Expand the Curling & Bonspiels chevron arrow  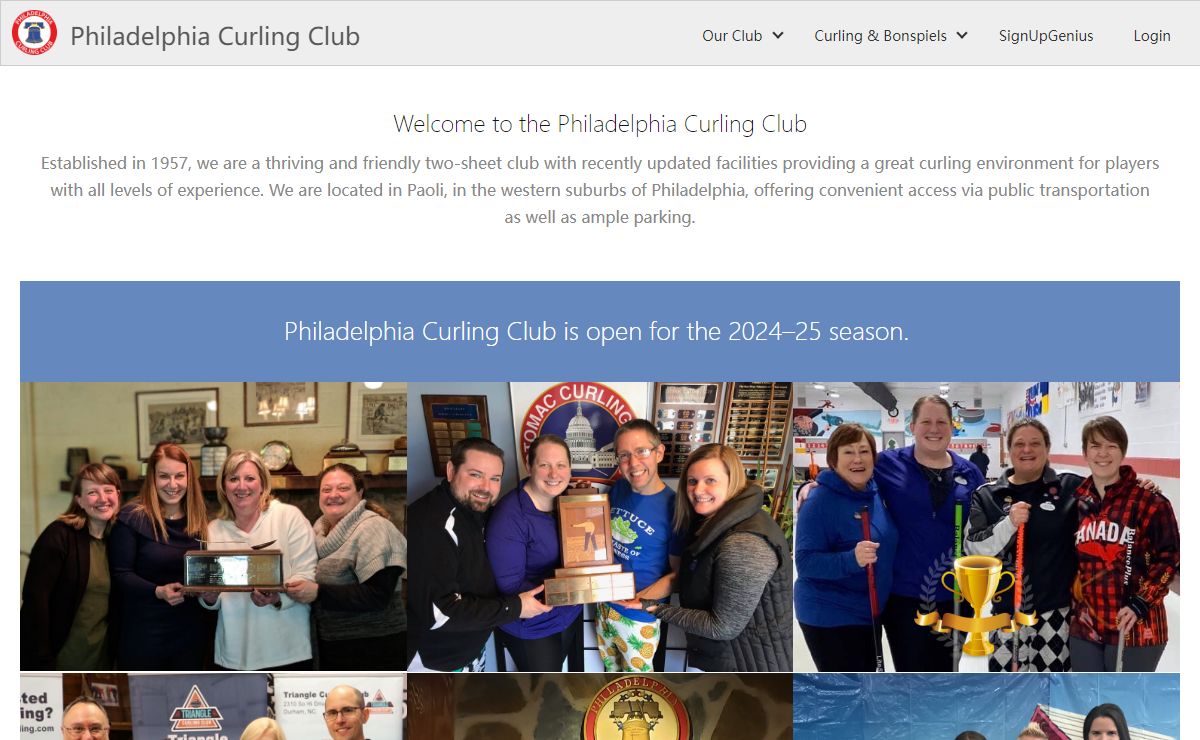(x=962, y=35)
